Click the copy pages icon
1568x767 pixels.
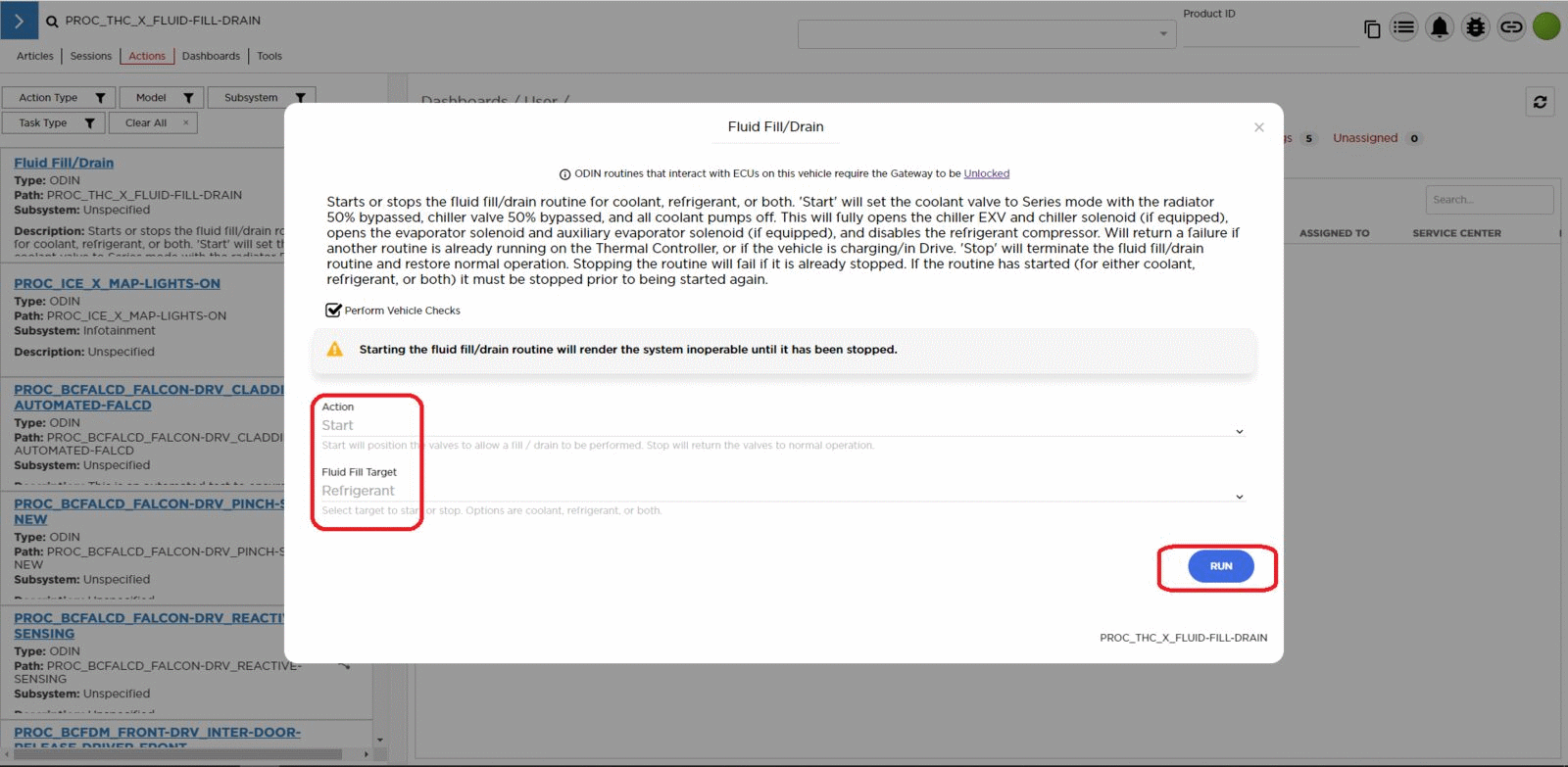(x=1372, y=29)
